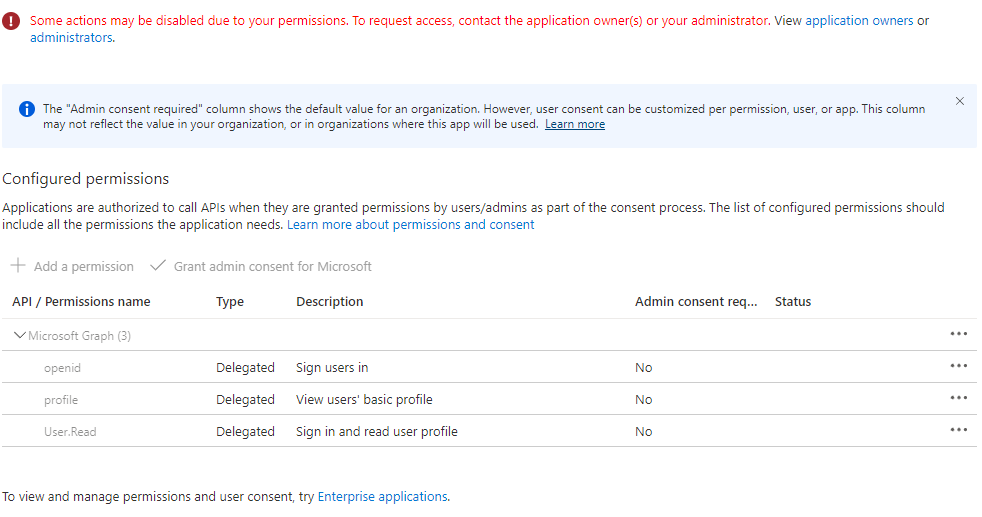Go to Enterprise applications
The image size is (982, 517).
click(382, 496)
